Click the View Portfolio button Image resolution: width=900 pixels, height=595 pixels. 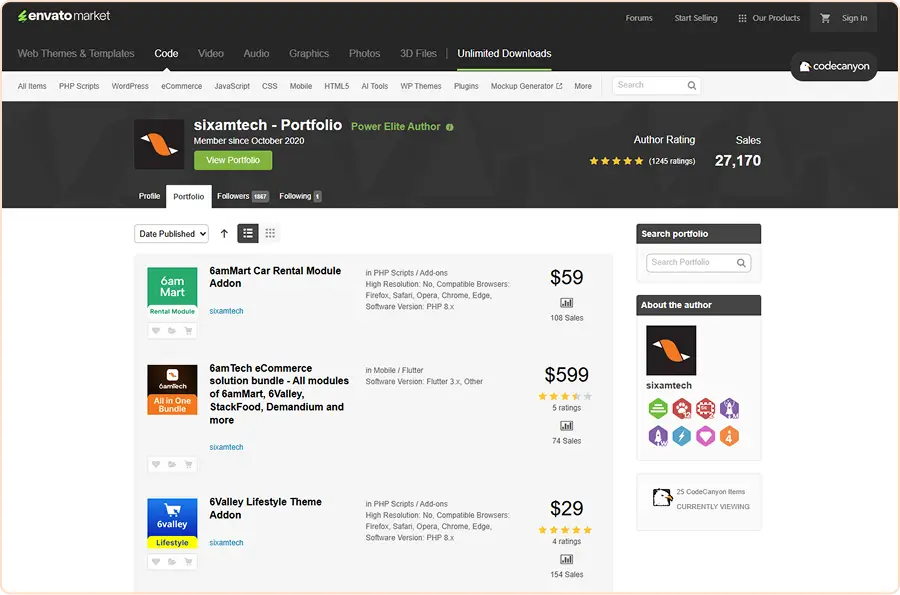click(x=233, y=160)
